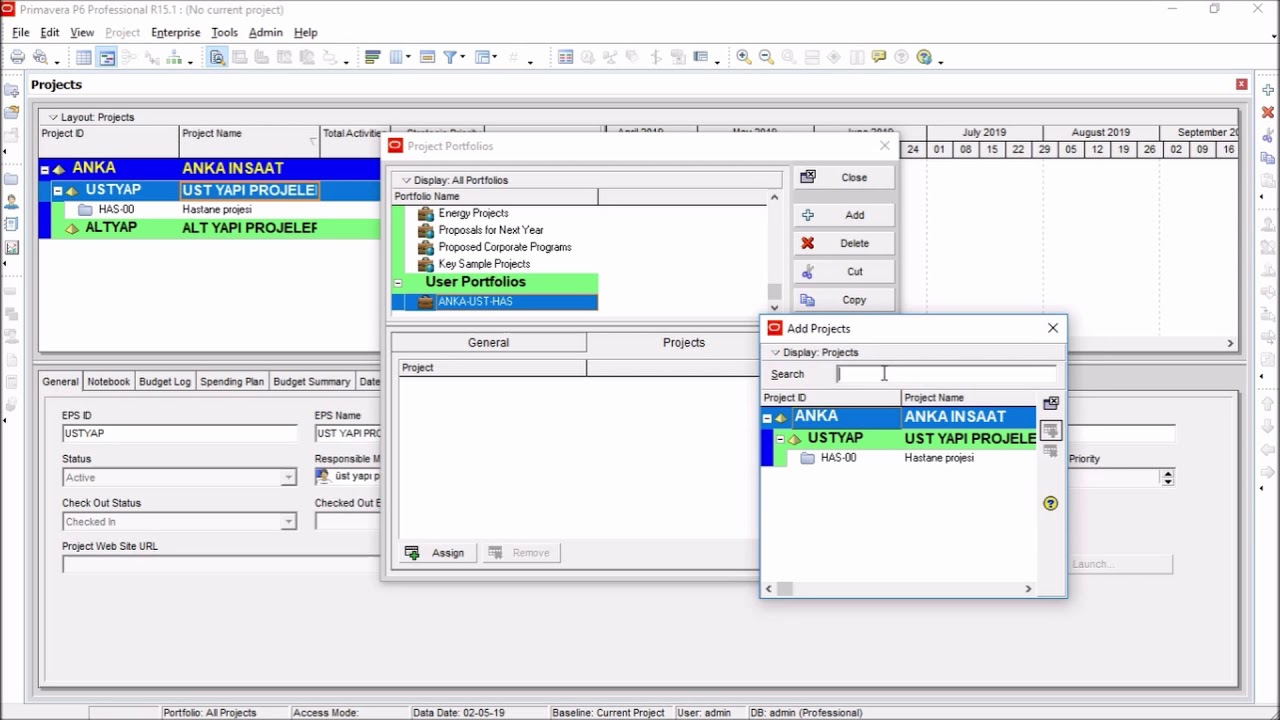Click the Assign arrow icon in Add Projects
This screenshot has height=720, width=1280.
tap(1050, 430)
